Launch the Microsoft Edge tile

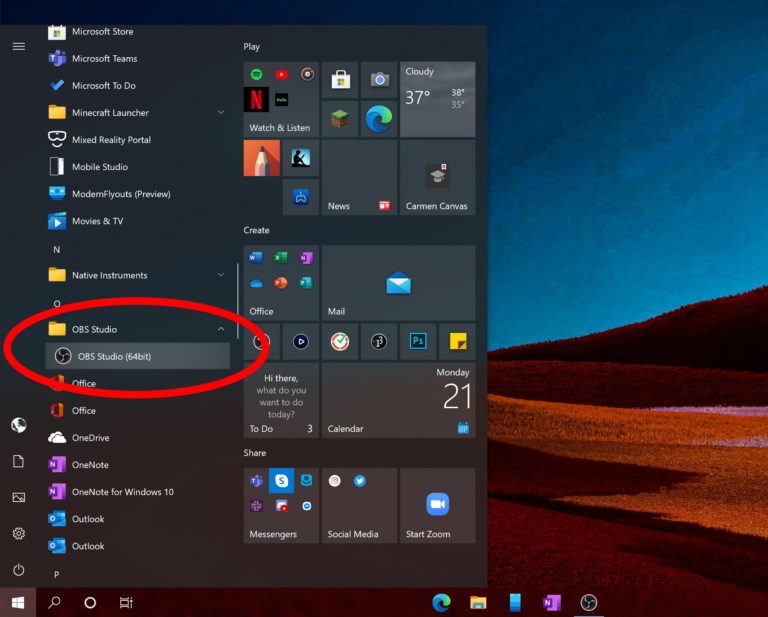[379, 119]
